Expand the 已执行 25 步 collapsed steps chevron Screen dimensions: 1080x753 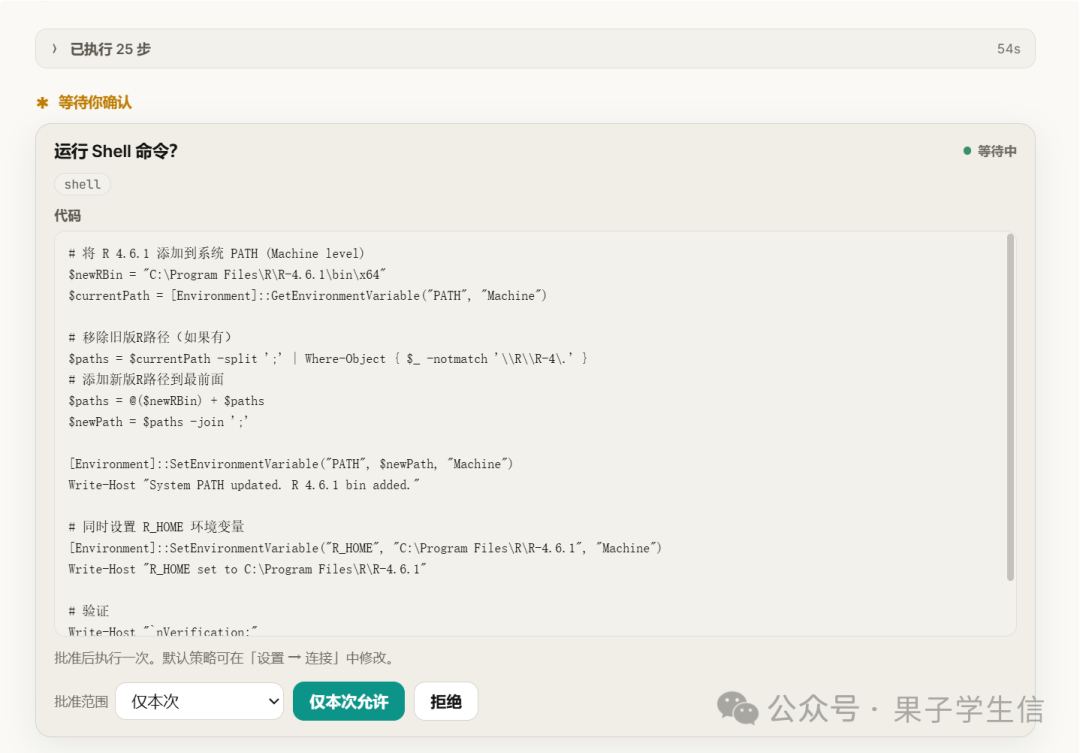tap(54, 49)
